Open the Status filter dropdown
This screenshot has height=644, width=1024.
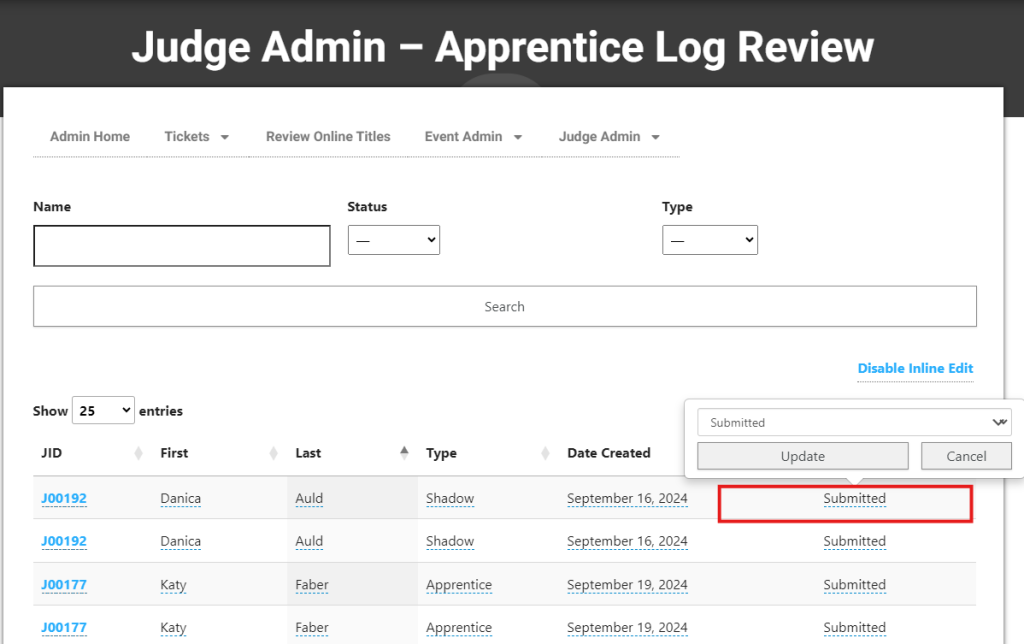[393, 240]
